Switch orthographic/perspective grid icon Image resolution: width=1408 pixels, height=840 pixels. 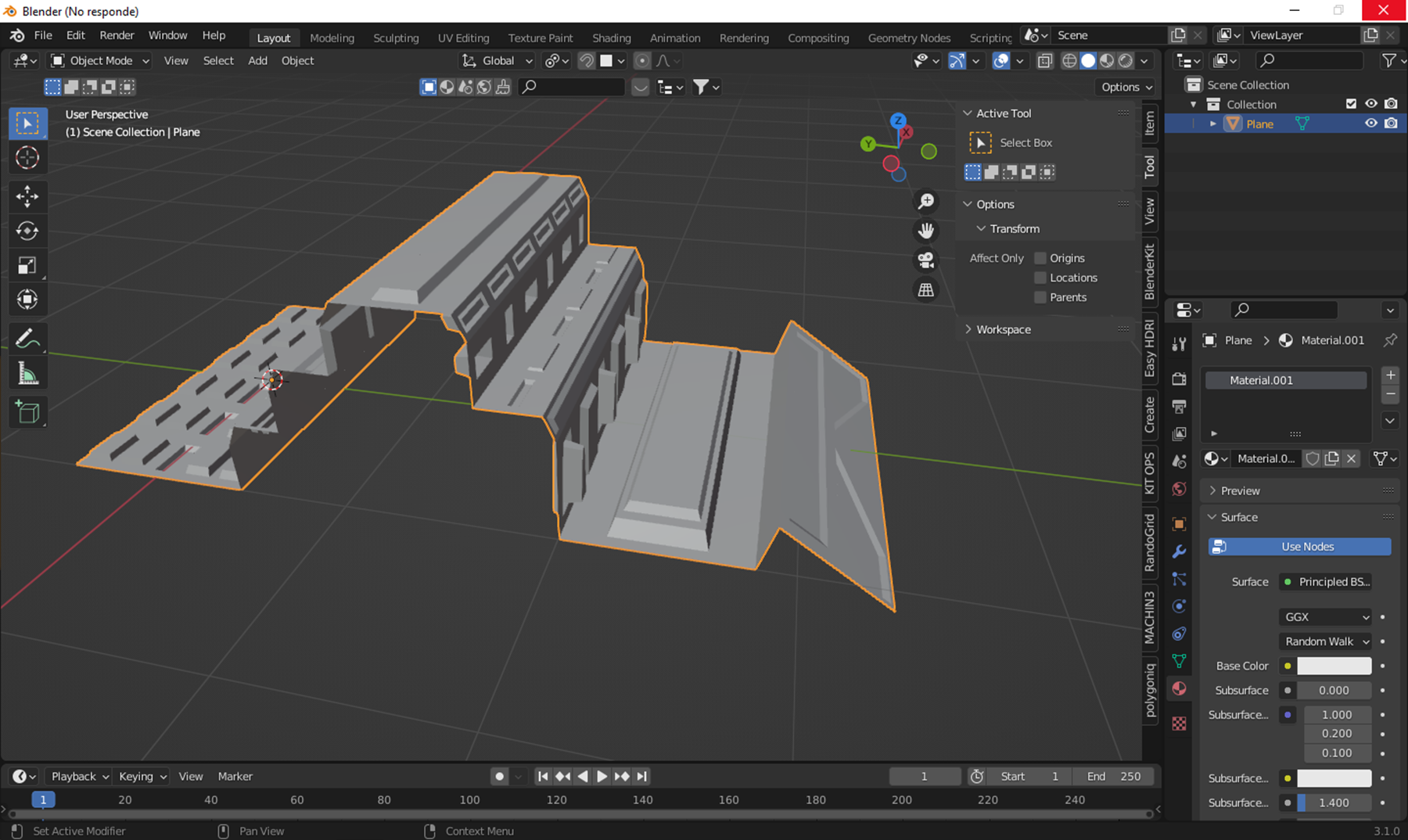pyautogui.click(x=926, y=289)
